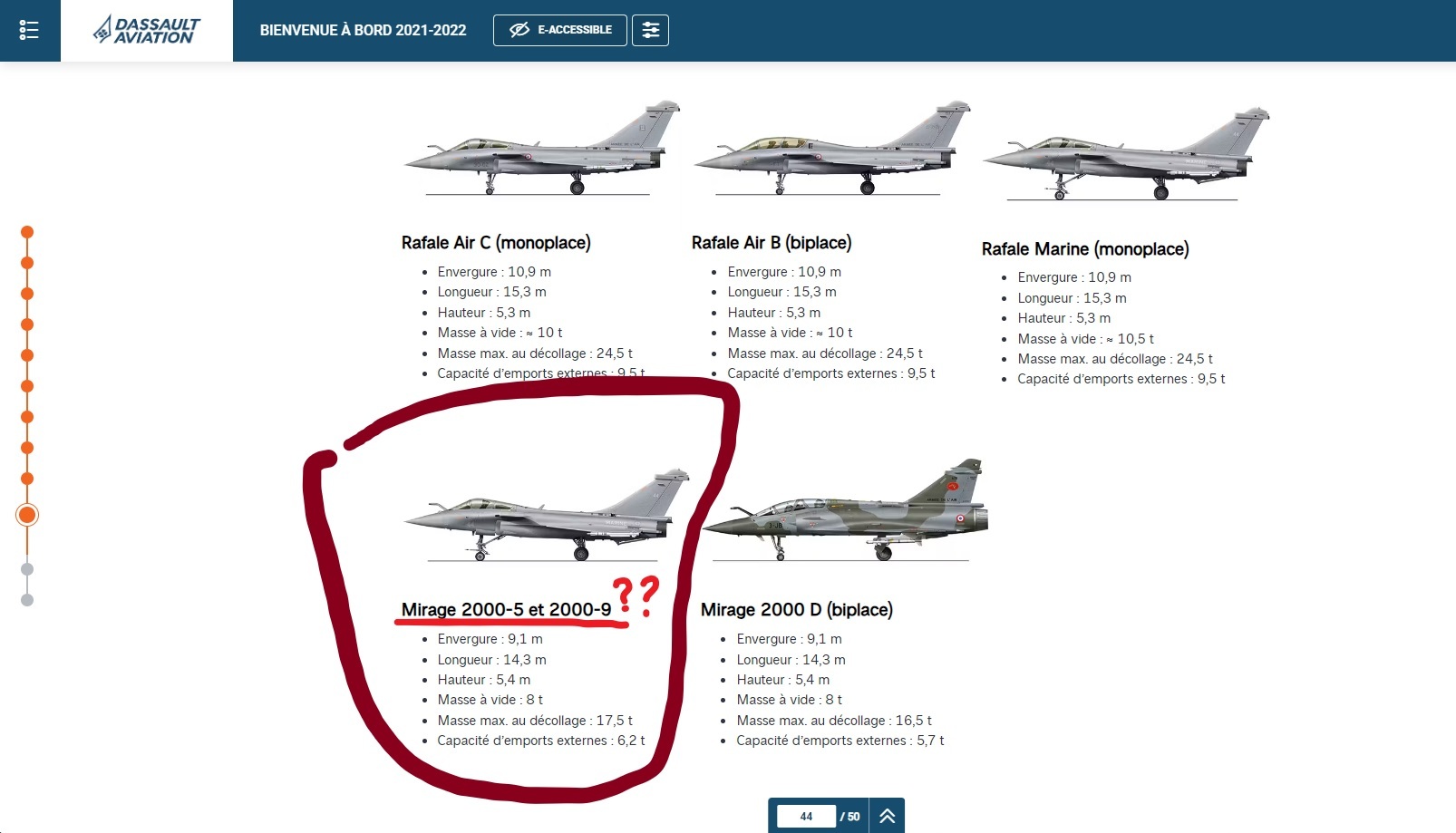Go to the first grey timeline dot
Screen dimensions: 1456x833
(x=27, y=569)
